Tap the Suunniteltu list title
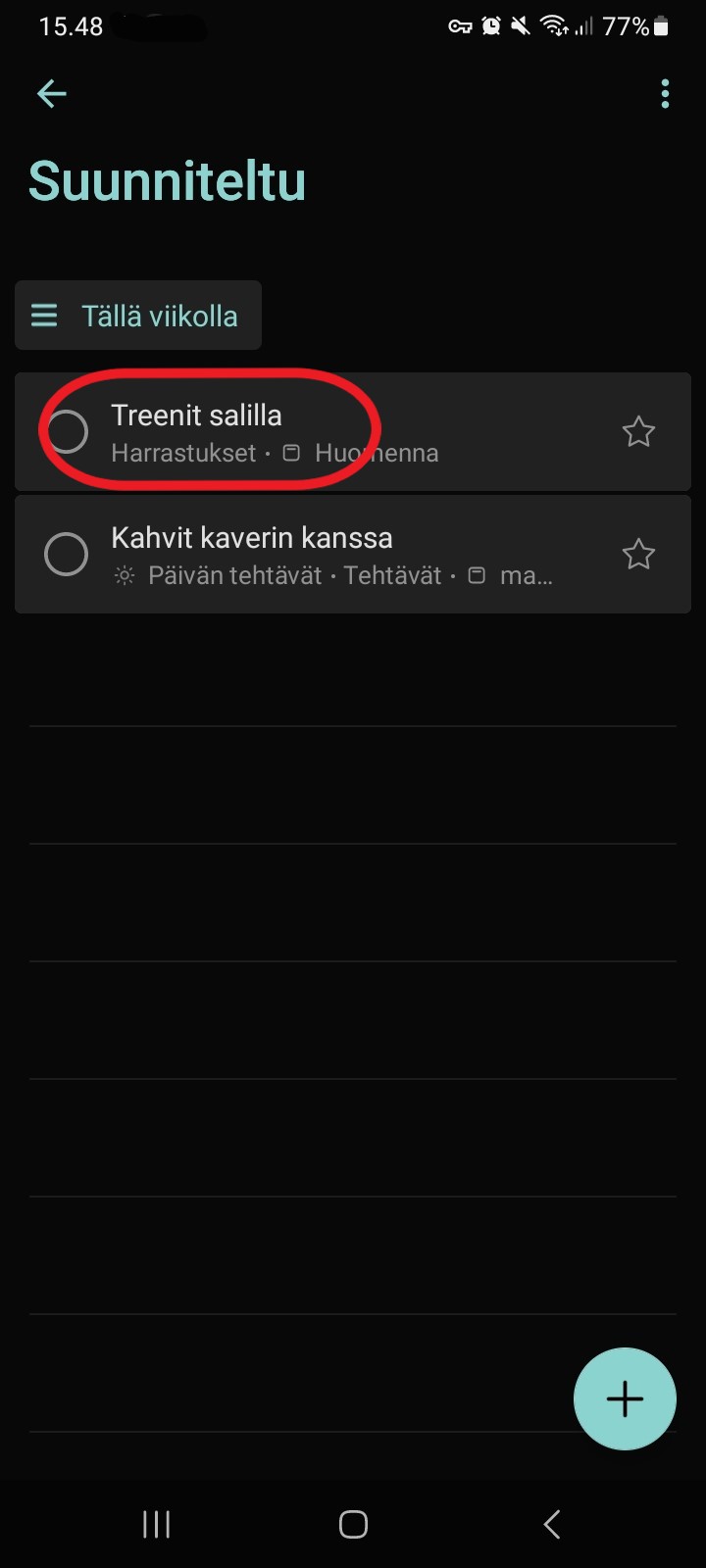The image size is (706, 1568). pos(168,181)
